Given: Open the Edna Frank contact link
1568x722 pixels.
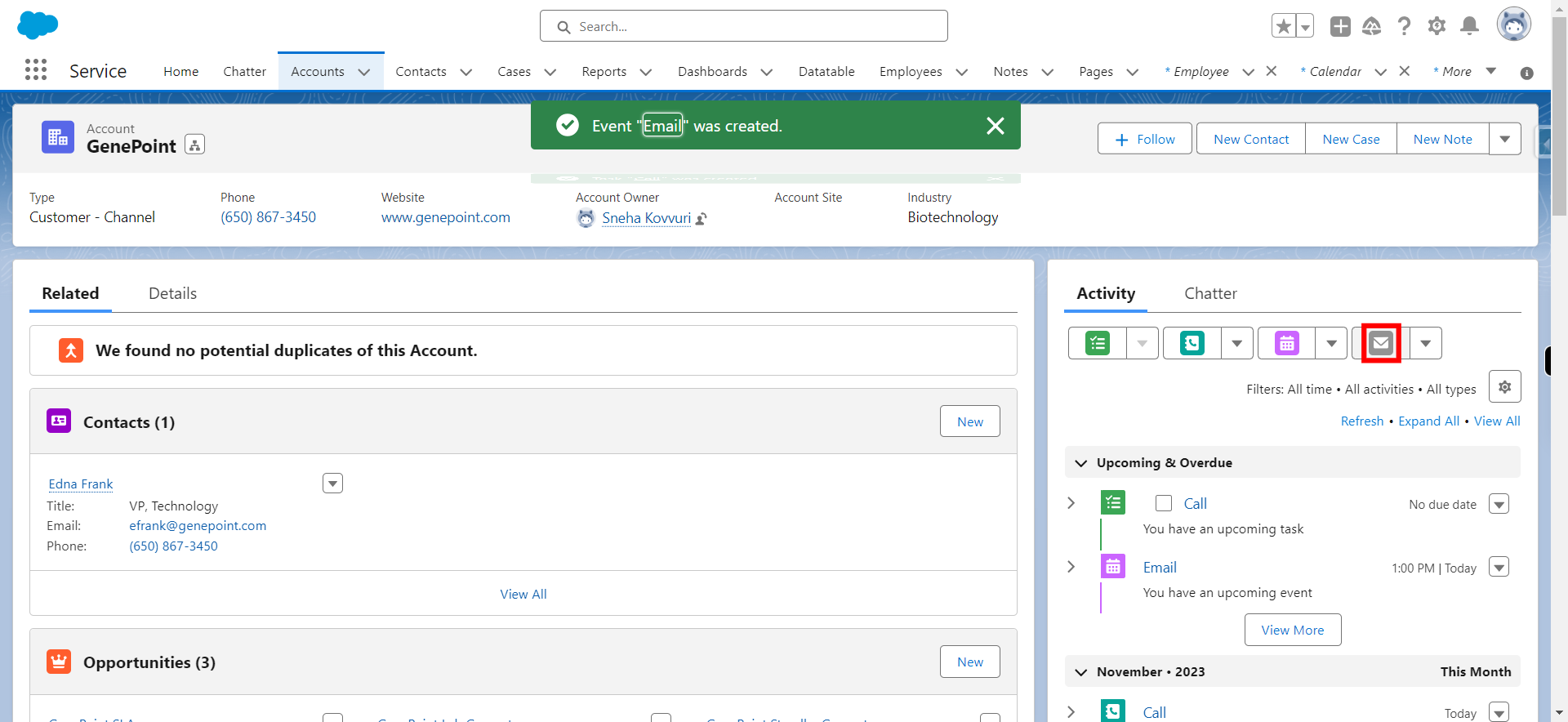Looking at the screenshot, I should (x=81, y=484).
